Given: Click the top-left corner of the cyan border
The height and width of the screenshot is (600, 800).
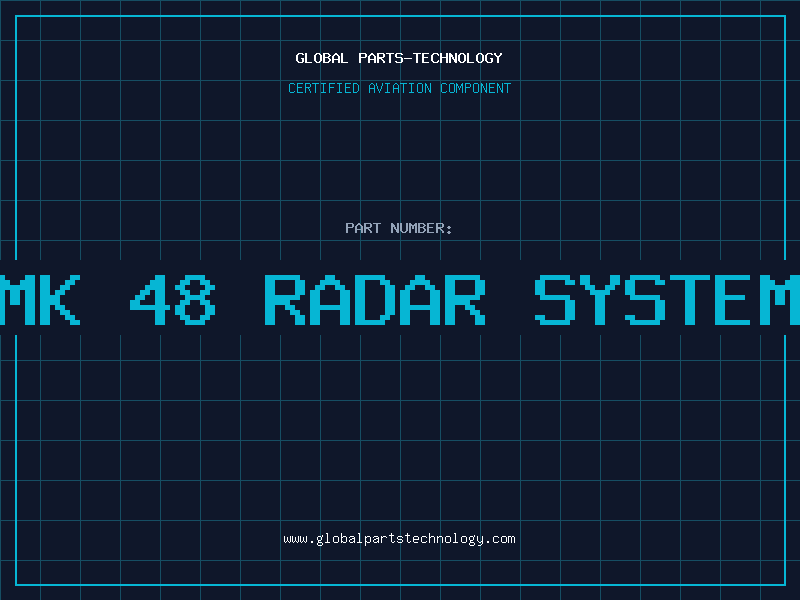Looking at the screenshot, I should click(16, 16).
